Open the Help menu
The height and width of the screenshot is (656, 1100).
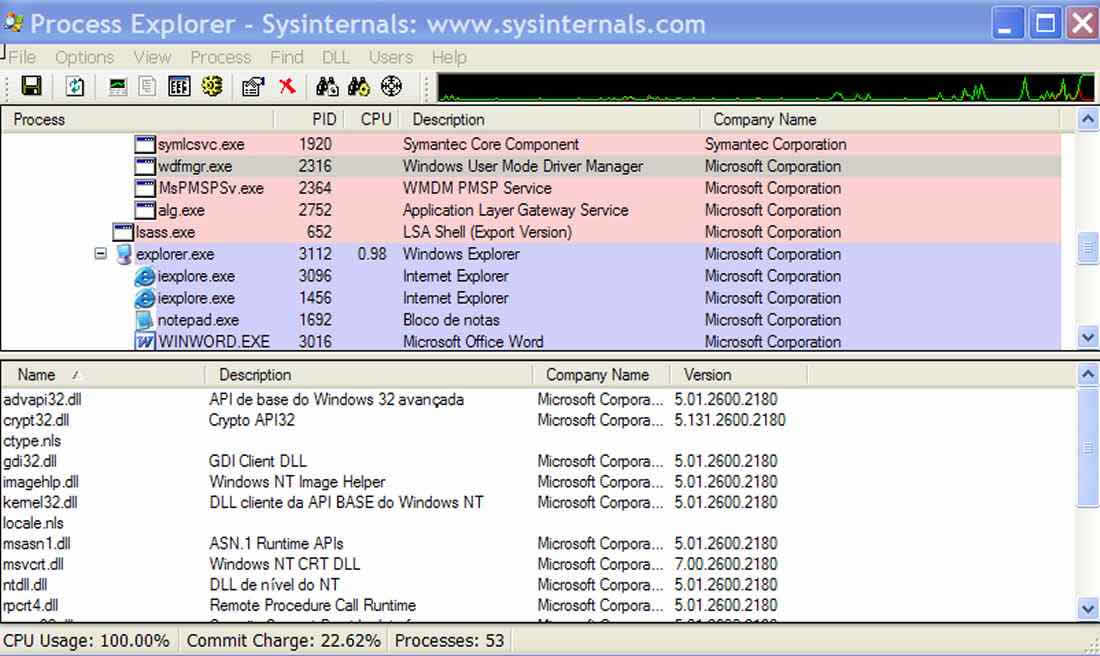pyautogui.click(x=449, y=57)
